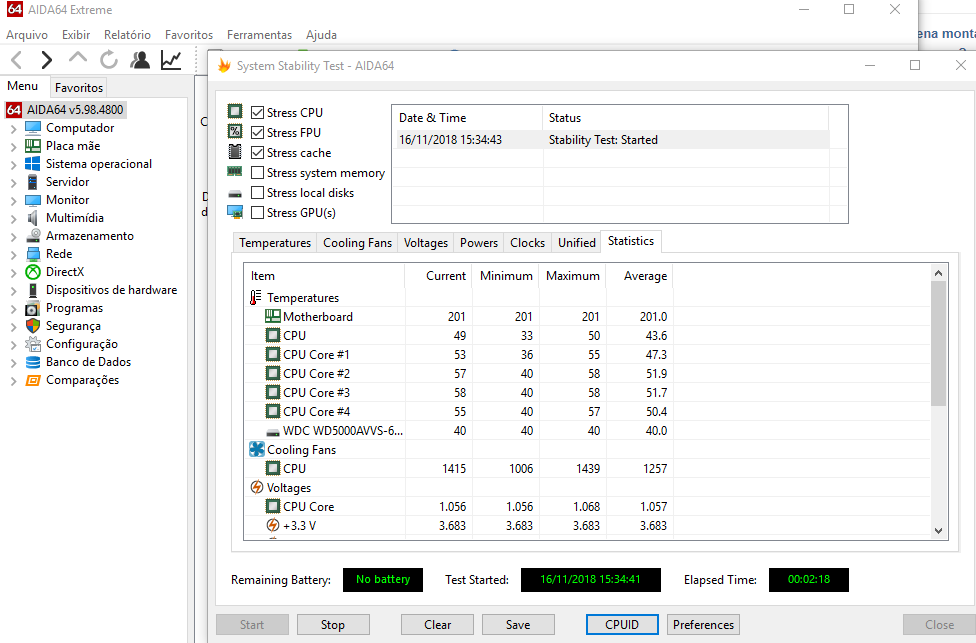
Task: Click the Temperatures thermometer icon in list
Action: (x=256, y=298)
